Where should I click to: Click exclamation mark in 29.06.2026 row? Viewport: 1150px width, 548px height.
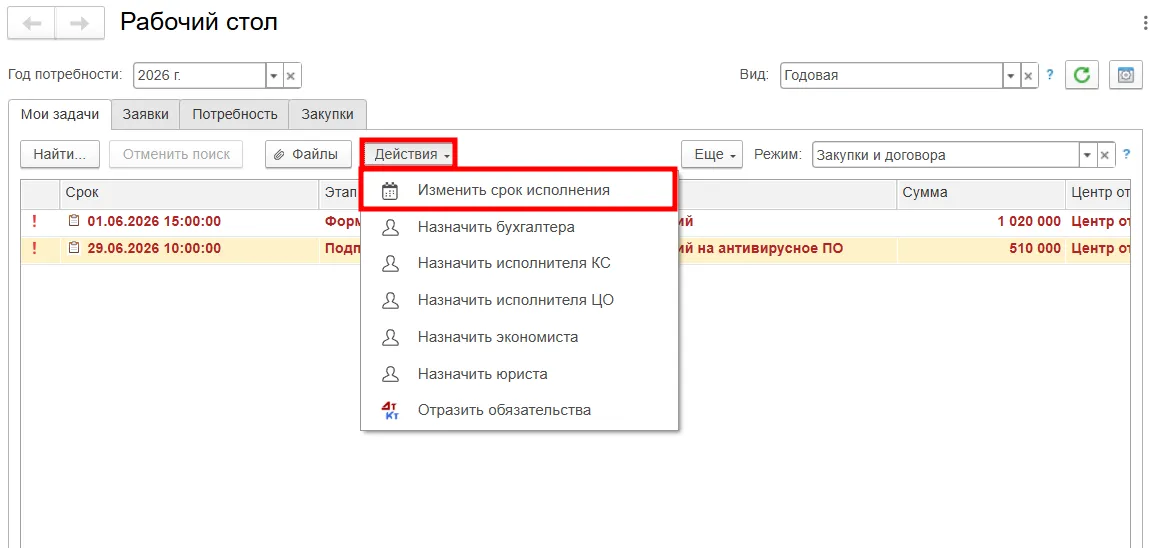point(32,249)
